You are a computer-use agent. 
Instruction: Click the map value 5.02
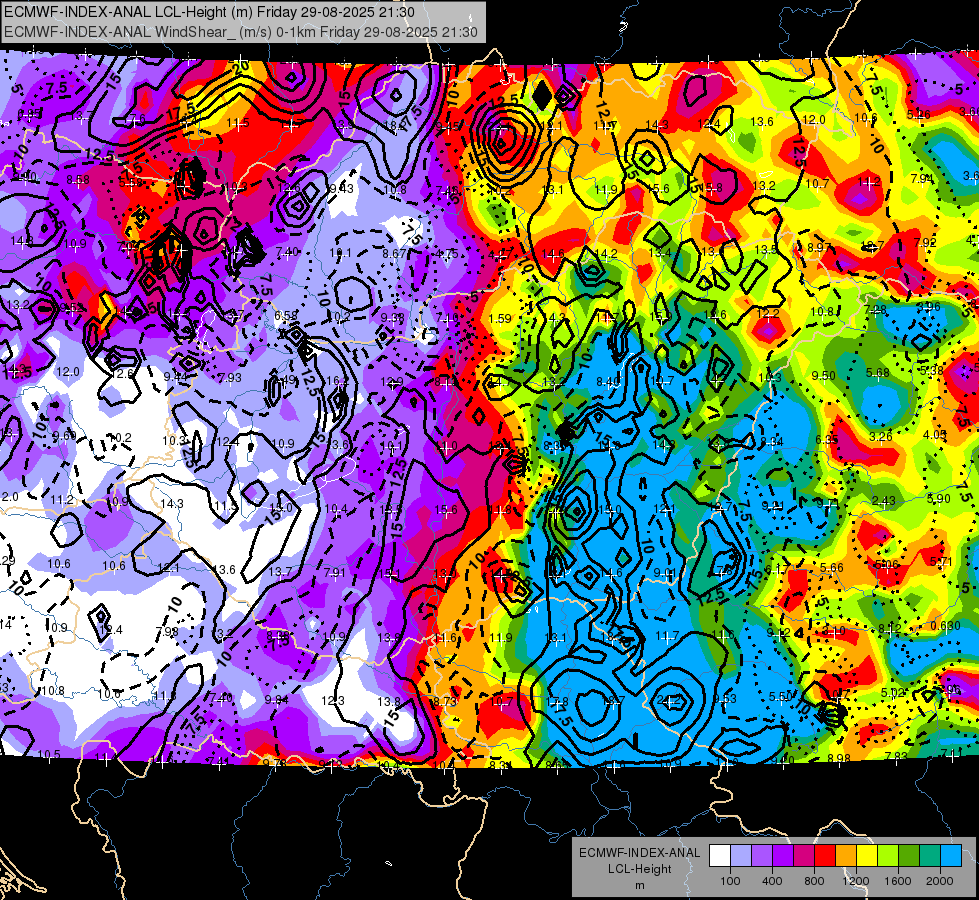click(x=892, y=692)
